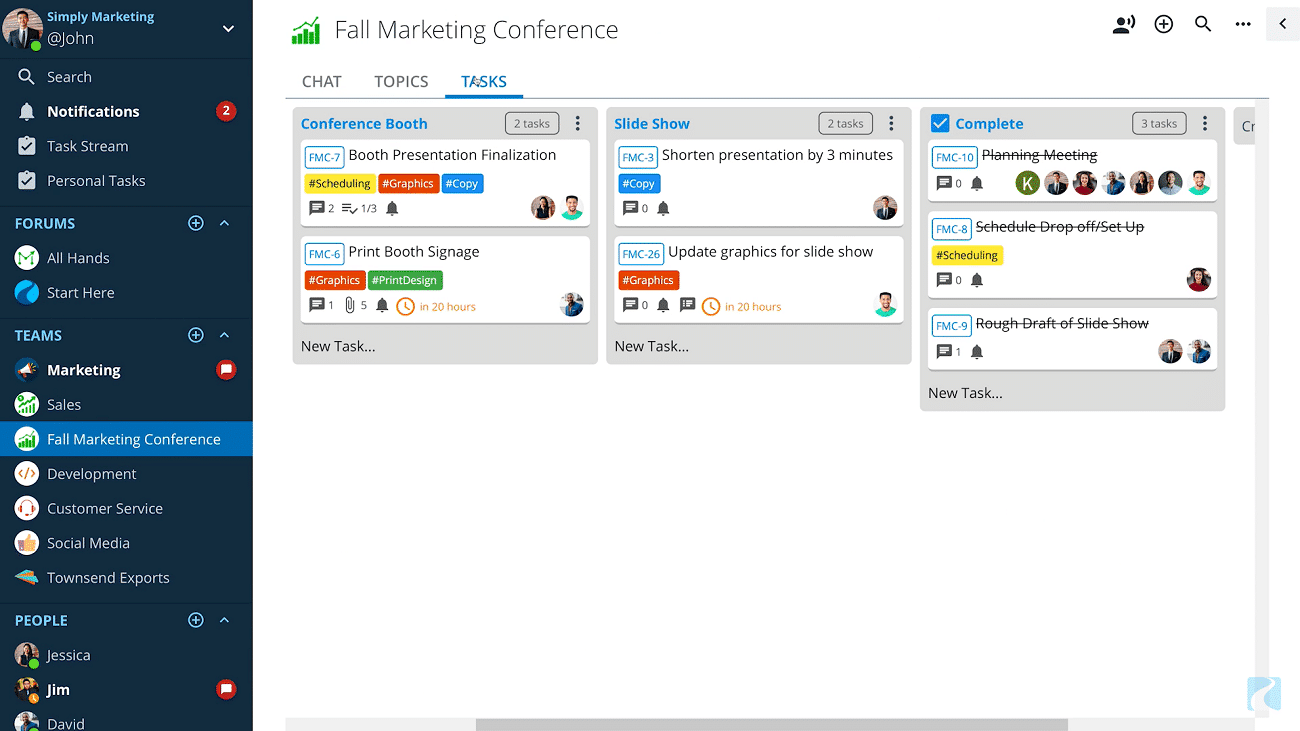Click the attachment paperclip on FMC-6 task

click(350, 305)
